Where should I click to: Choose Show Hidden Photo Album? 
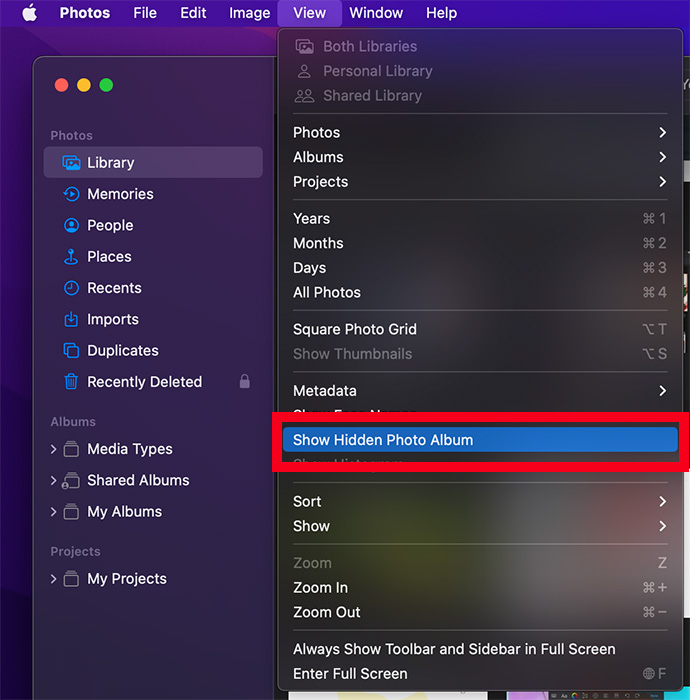[480, 440]
